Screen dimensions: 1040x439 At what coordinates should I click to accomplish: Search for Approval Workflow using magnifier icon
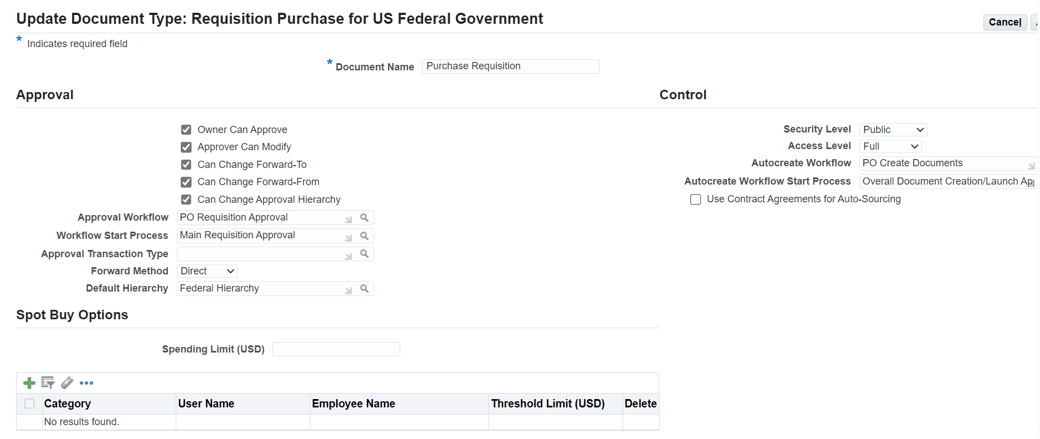[365, 218]
